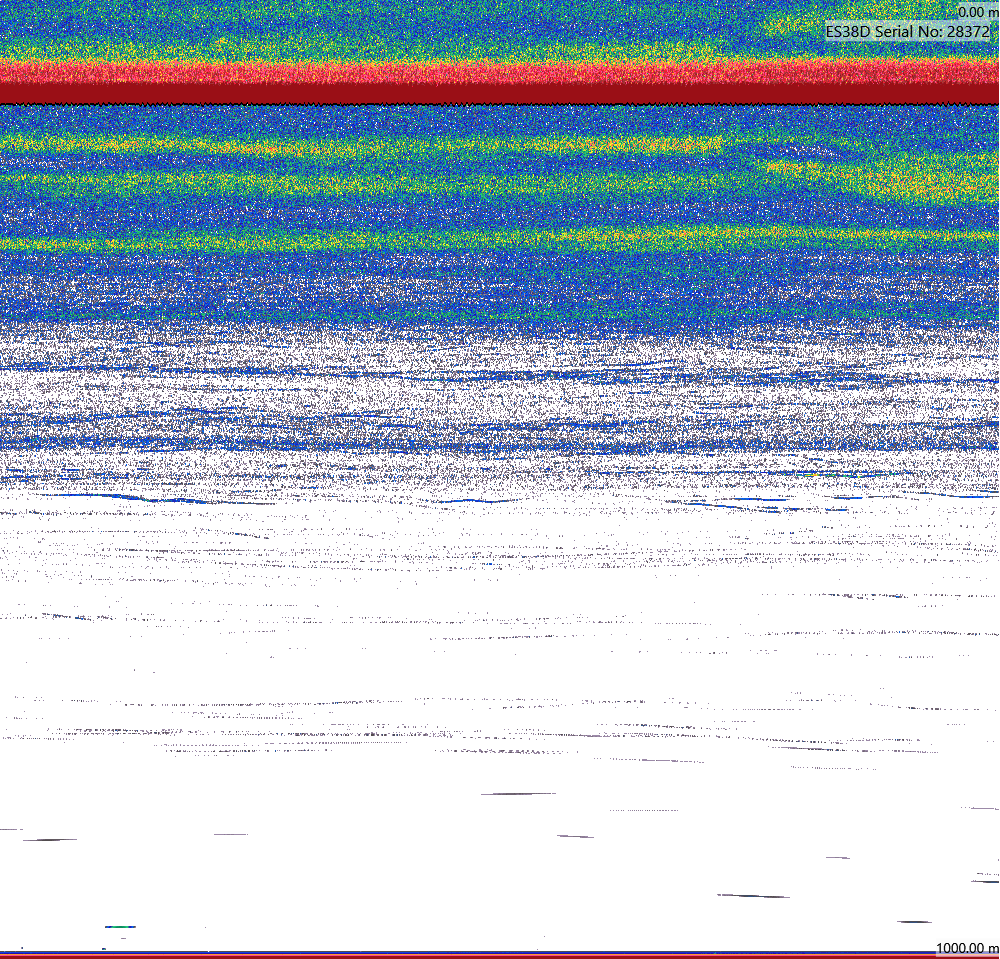The width and height of the screenshot is (1000, 959).
Task: Click the small dark trace in the lower middle
Action: click(x=575, y=836)
